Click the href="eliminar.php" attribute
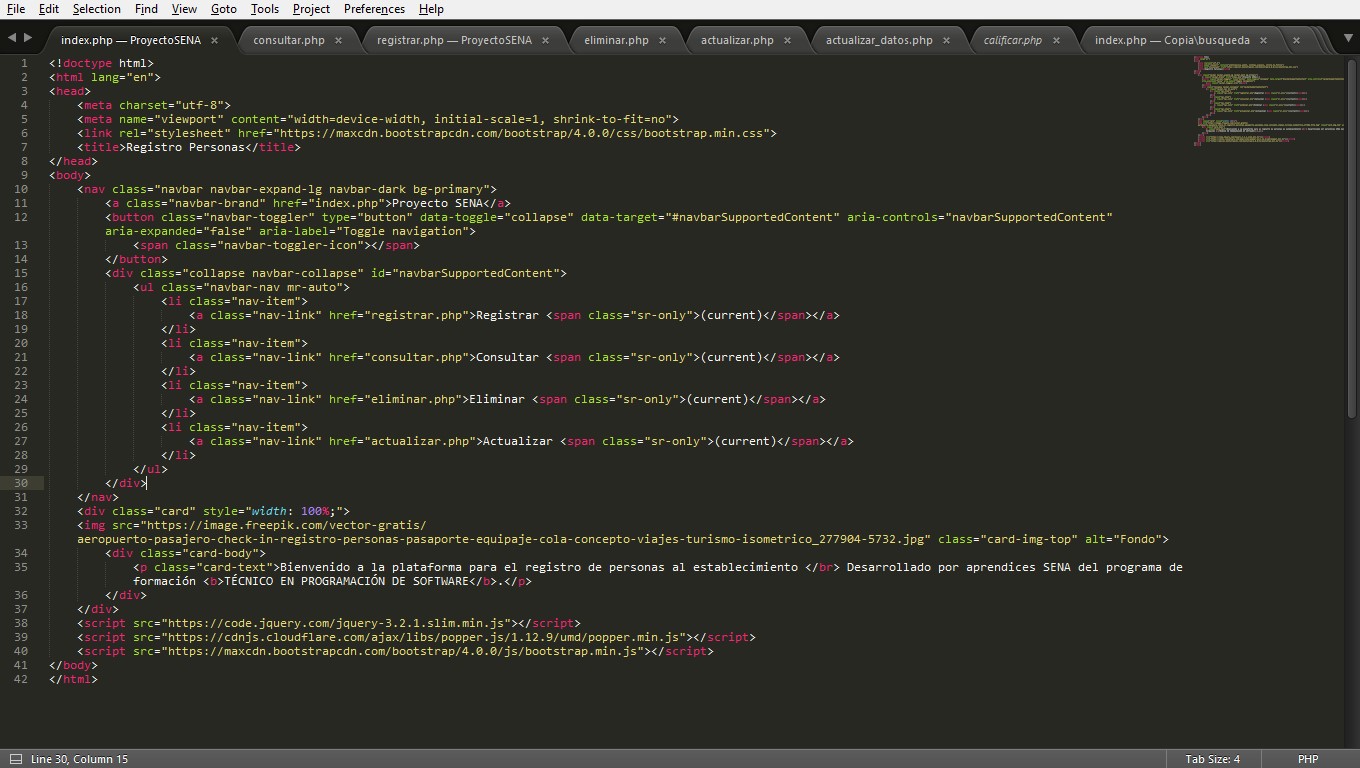The height and width of the screenshot is (768, 1360). (x=396, y=399)
